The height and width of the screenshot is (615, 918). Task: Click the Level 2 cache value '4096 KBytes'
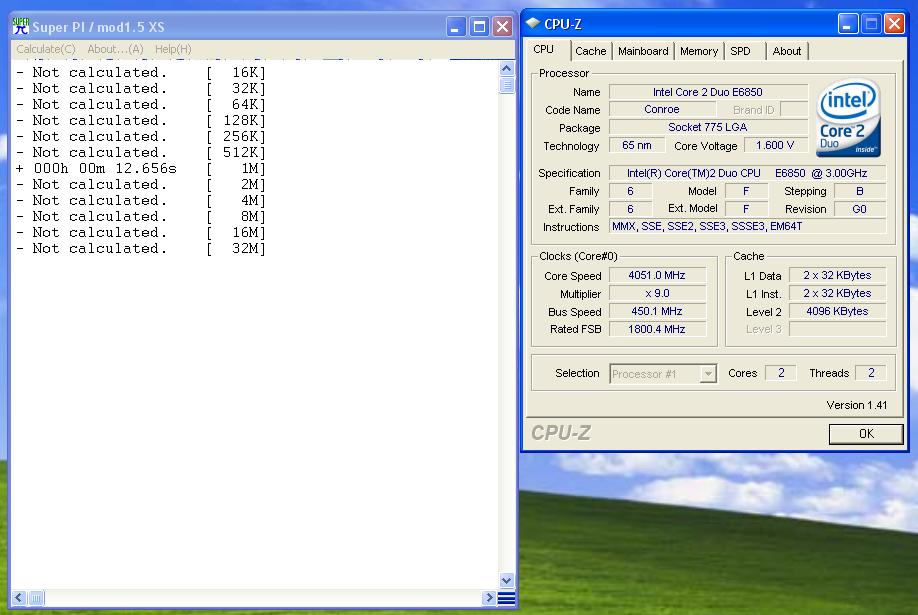tap(837, 312)
